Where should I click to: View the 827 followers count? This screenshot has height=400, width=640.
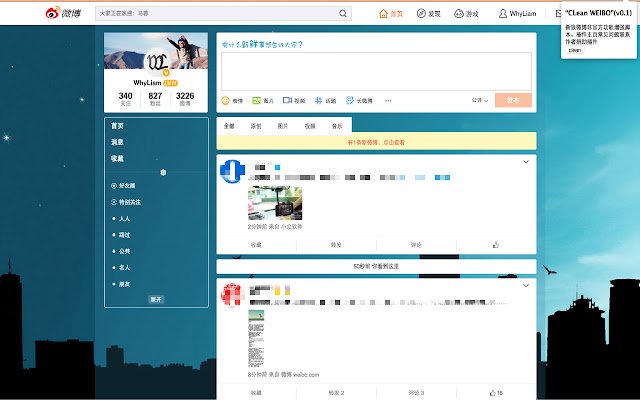click(155, 99)
